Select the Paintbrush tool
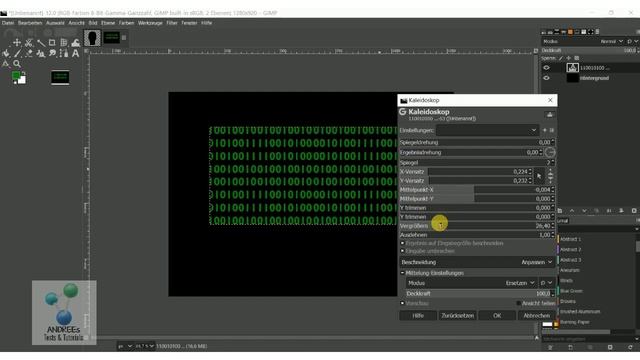Viewport: 640px width, 360px height. coord(17,53)
